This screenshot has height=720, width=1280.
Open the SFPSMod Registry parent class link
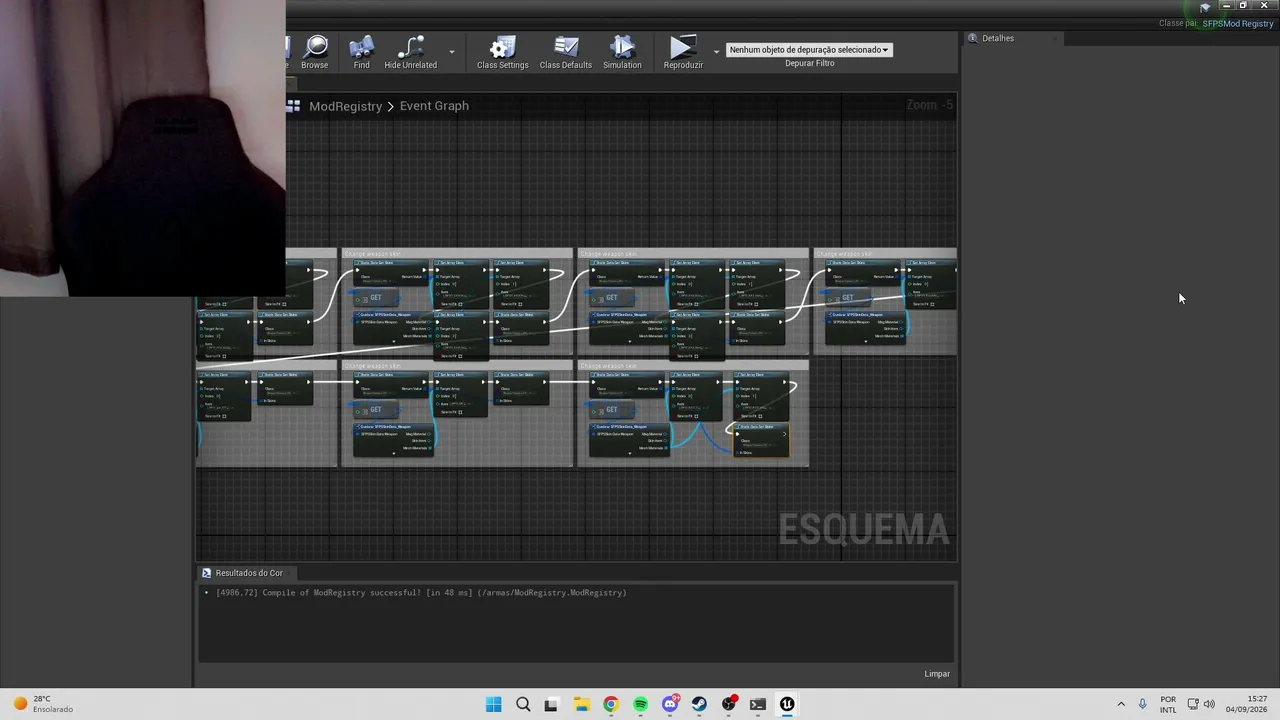click(1238, 23)
